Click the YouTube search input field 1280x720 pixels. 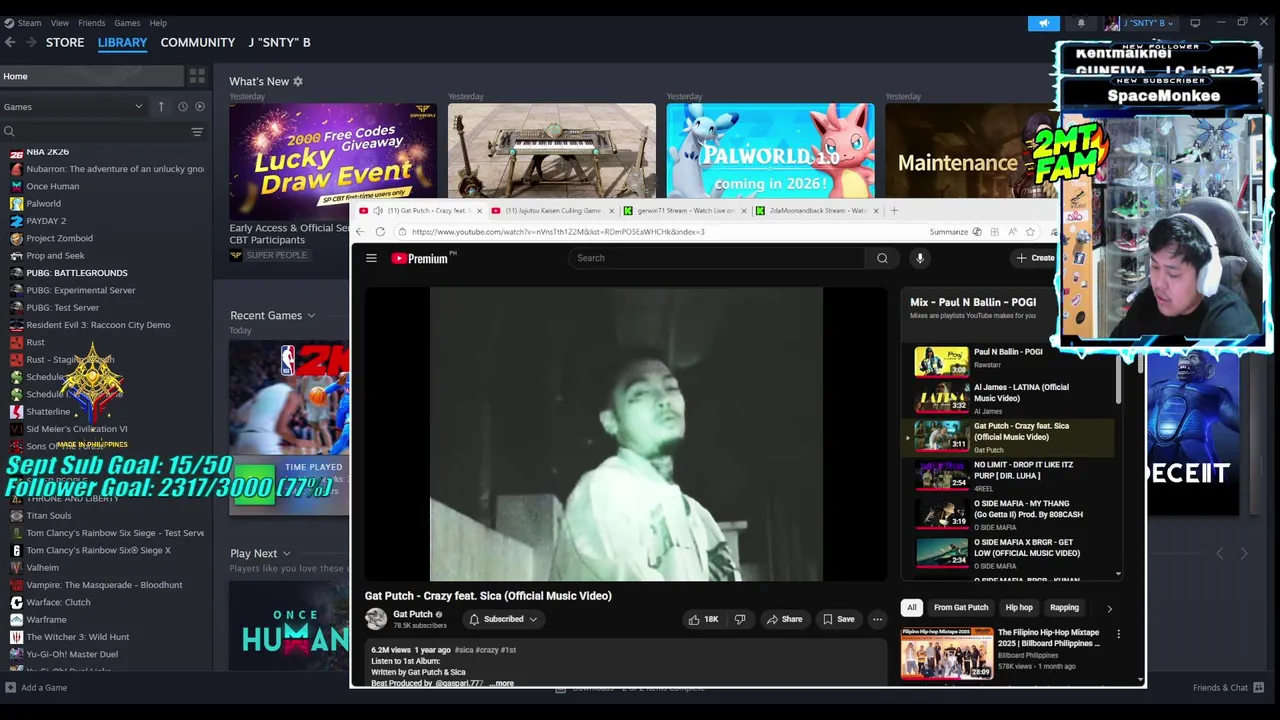click(715, 258)
